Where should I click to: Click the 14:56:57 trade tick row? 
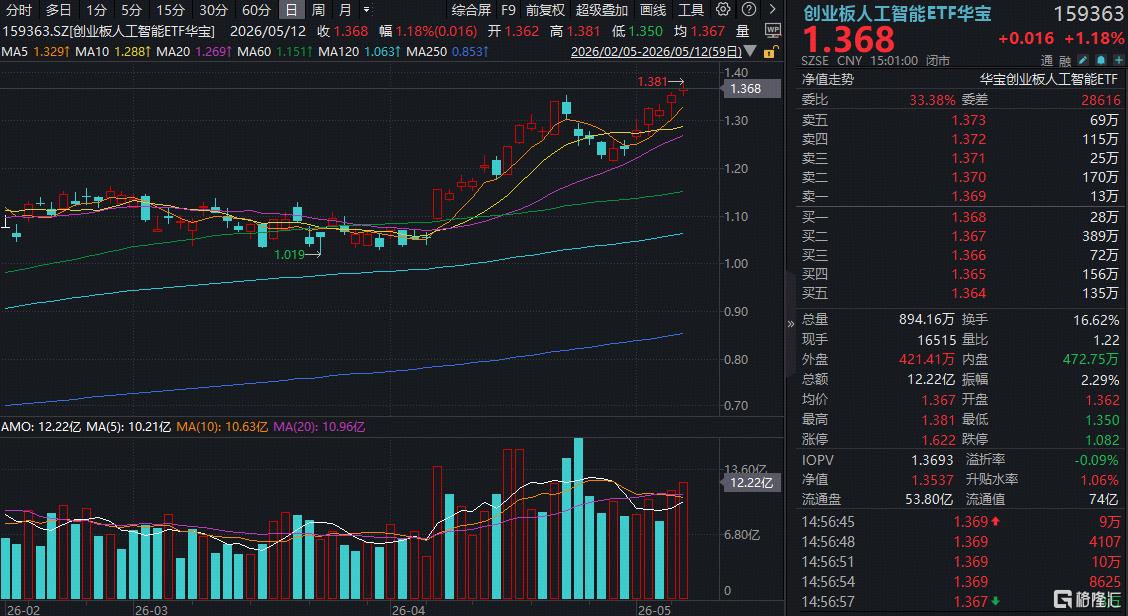point(961,602)
